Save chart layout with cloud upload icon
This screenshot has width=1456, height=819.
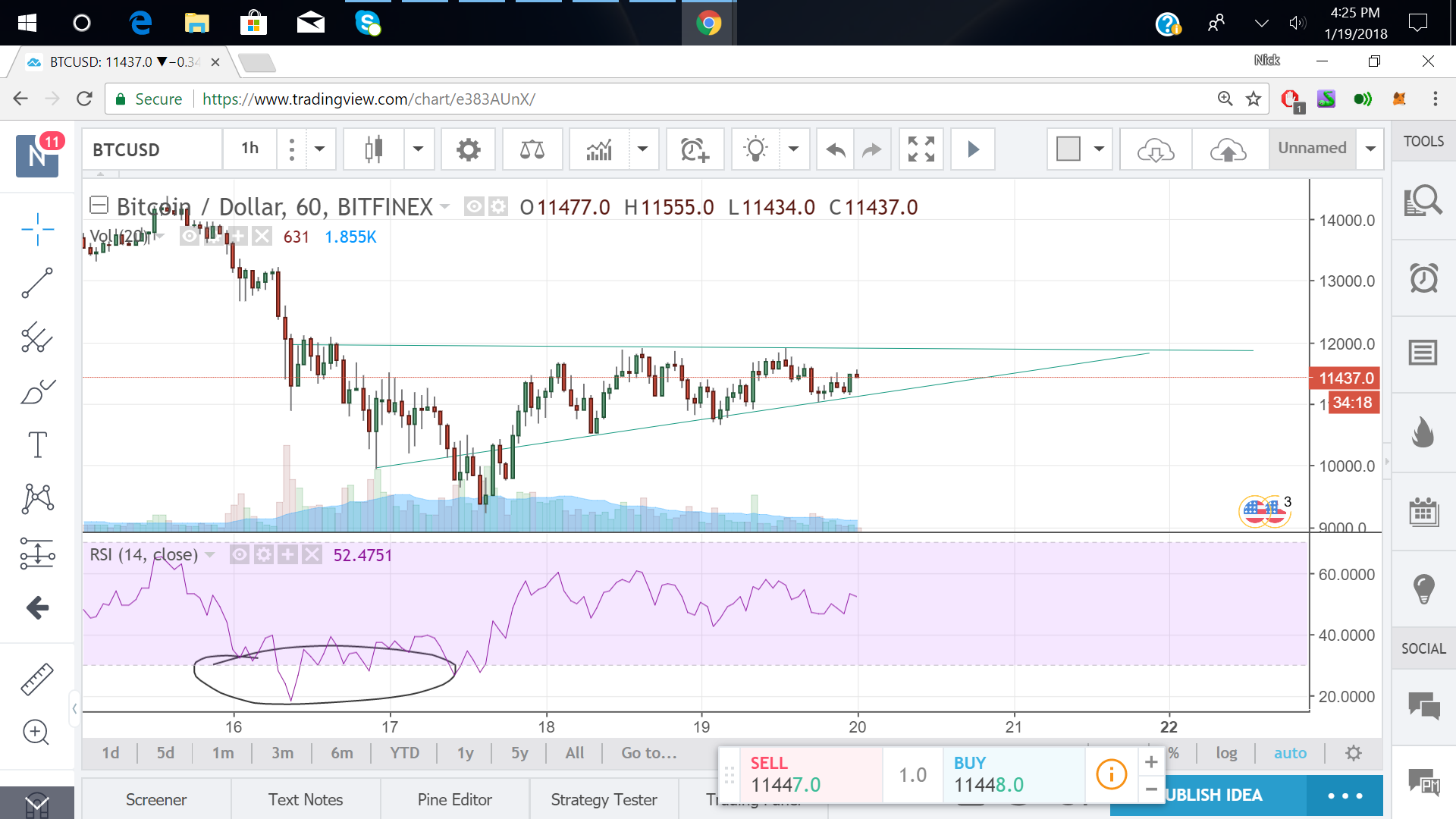click(x=1228, y=149)
